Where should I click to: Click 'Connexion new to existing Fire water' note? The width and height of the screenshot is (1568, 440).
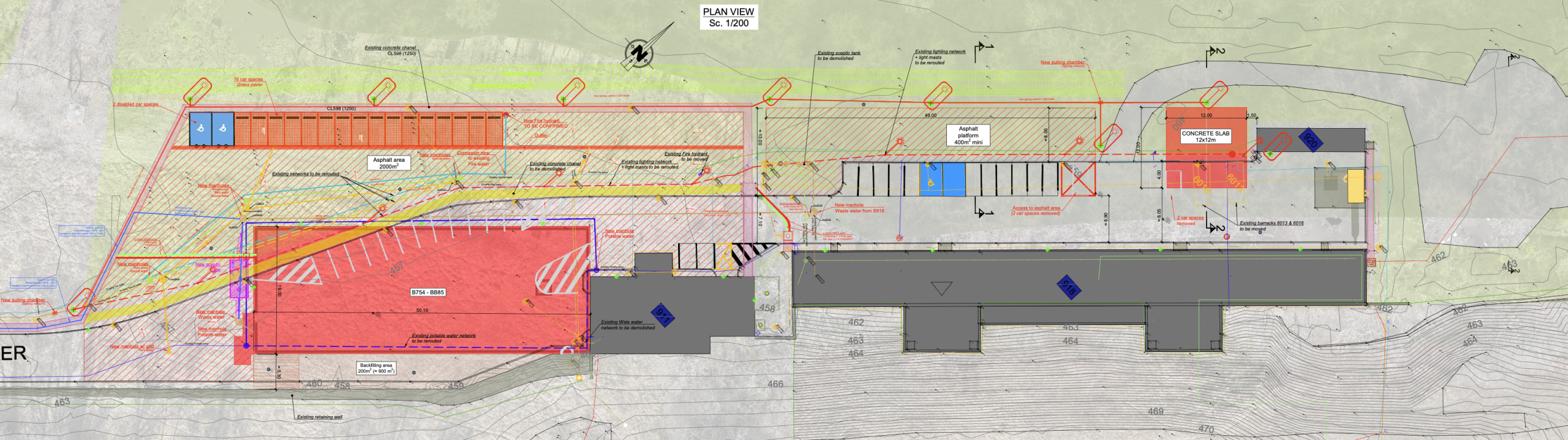click(473, 159)
